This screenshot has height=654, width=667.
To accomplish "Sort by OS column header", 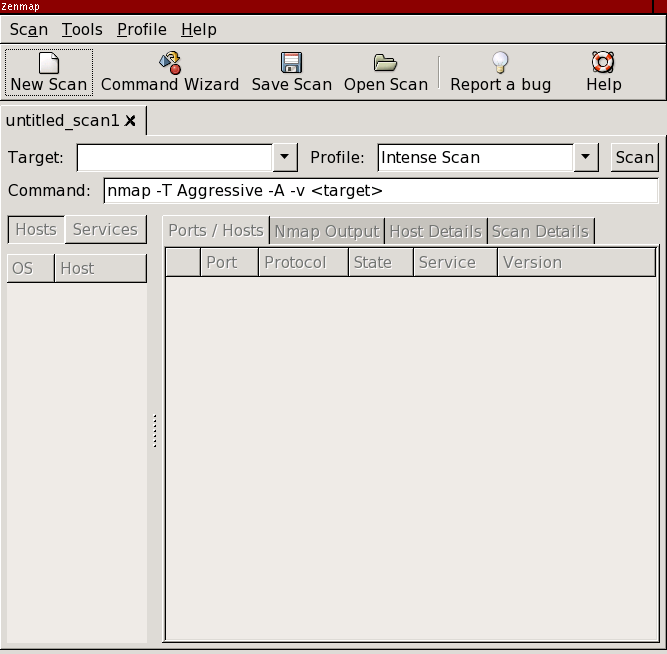I will click(31, 268).
